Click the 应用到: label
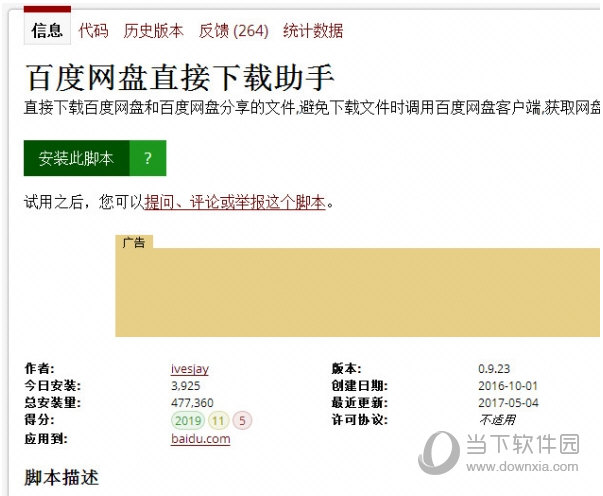The width and height of the screenshot is (603, 496). pyautogui.click(x=46, y=438)
